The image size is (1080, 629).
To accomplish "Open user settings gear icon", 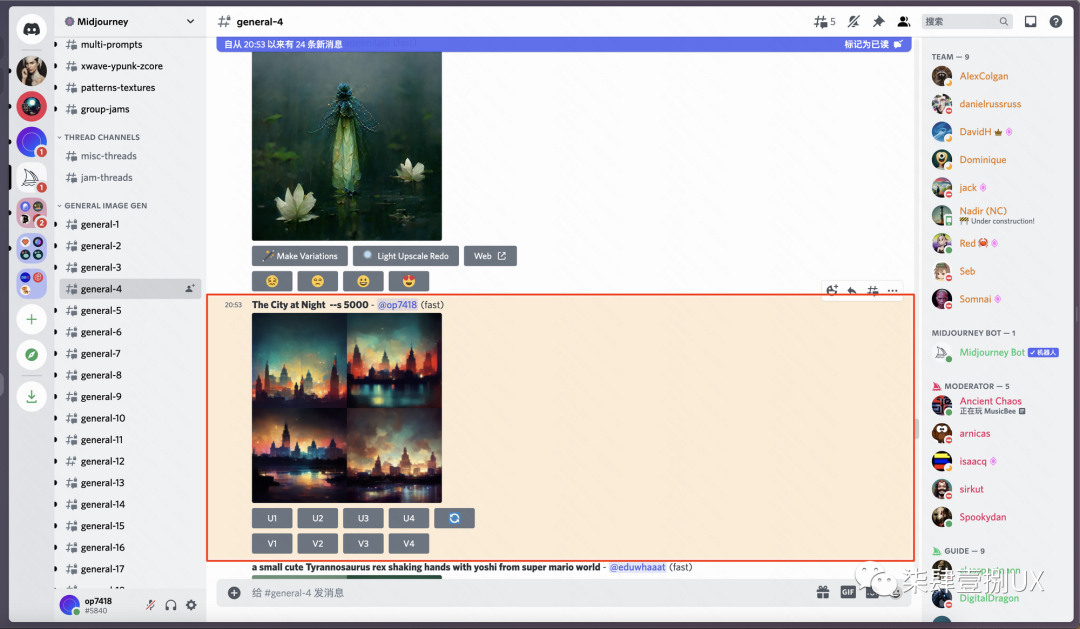I will 191,605.
